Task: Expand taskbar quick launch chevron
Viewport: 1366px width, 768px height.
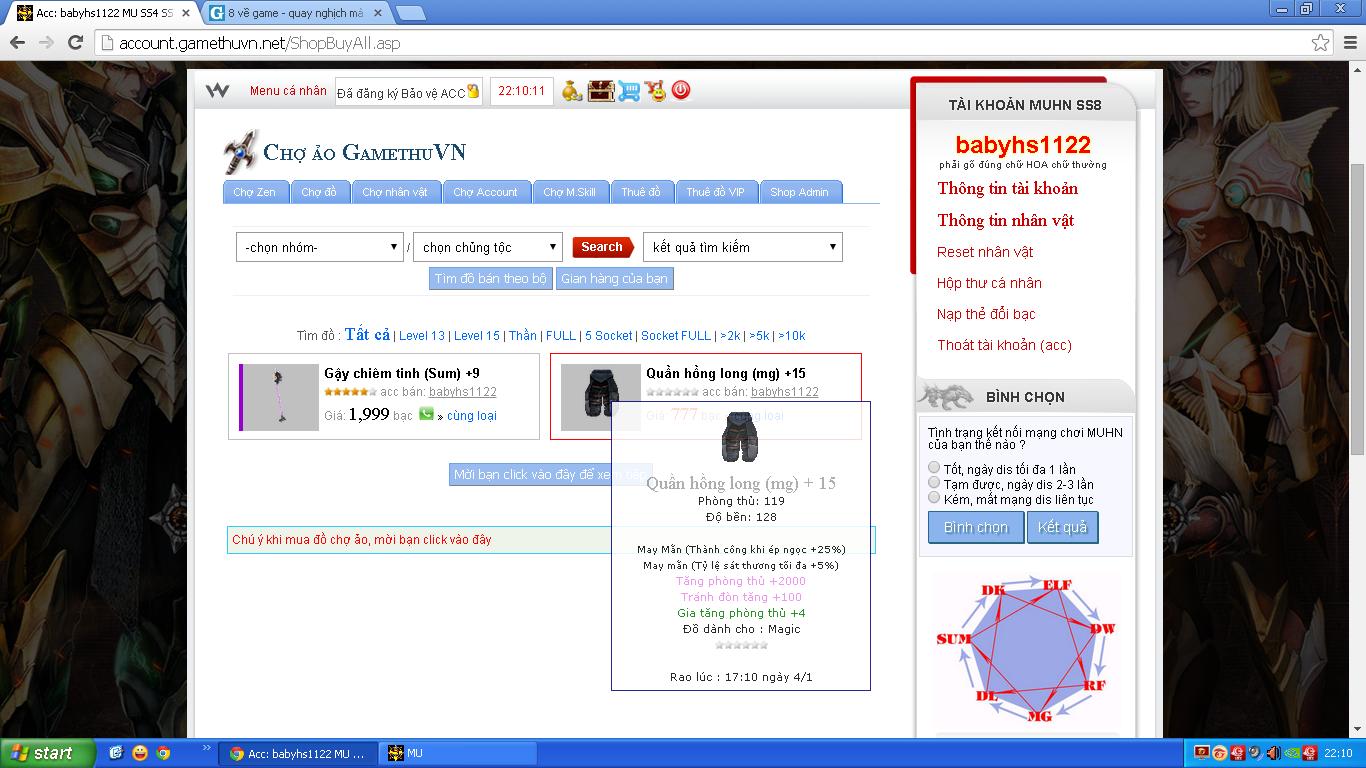Action: tap(207, 747)
